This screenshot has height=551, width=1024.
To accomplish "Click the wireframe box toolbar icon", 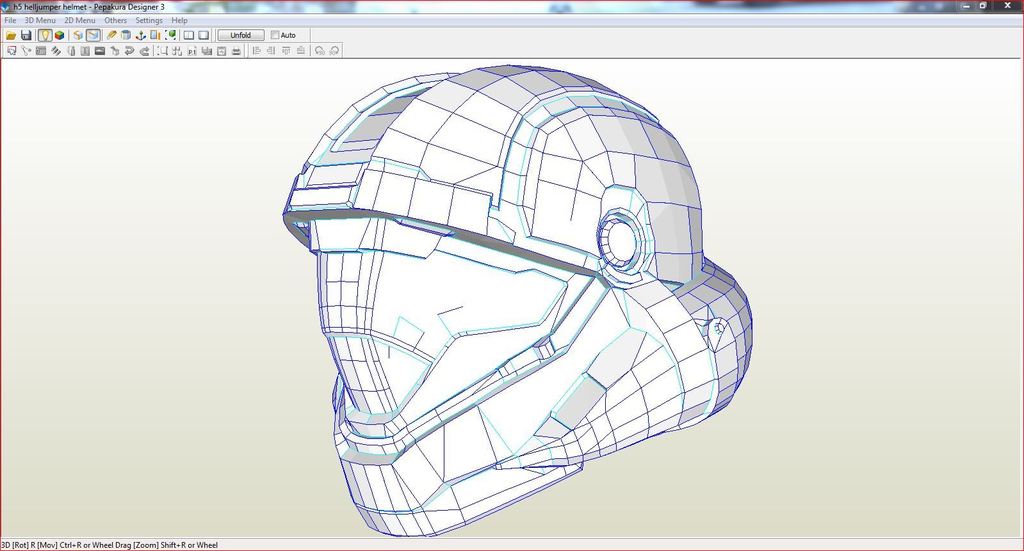I will (78, 35).
